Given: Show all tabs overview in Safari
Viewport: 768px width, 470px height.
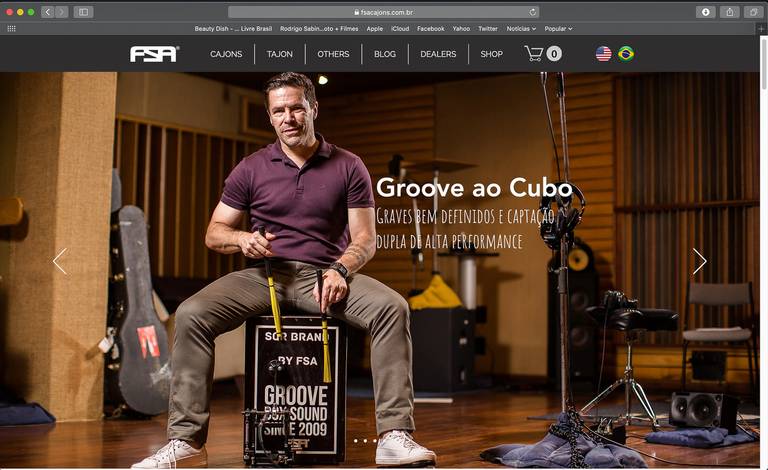Looking at the screenshot, I should (x=752, y=12).
